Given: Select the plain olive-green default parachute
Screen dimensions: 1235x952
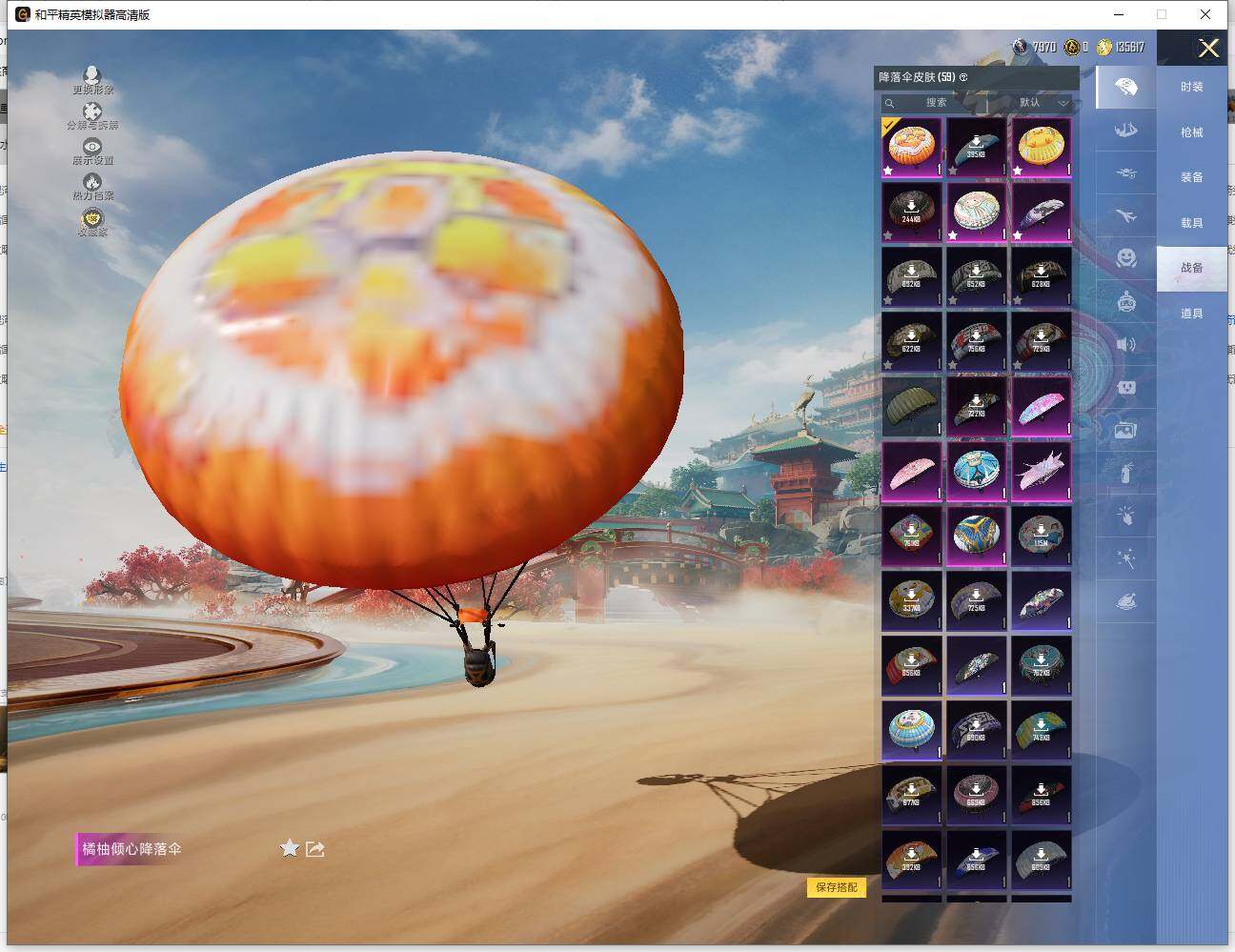Looking at the screenshot, I should (x=912, y=407).
